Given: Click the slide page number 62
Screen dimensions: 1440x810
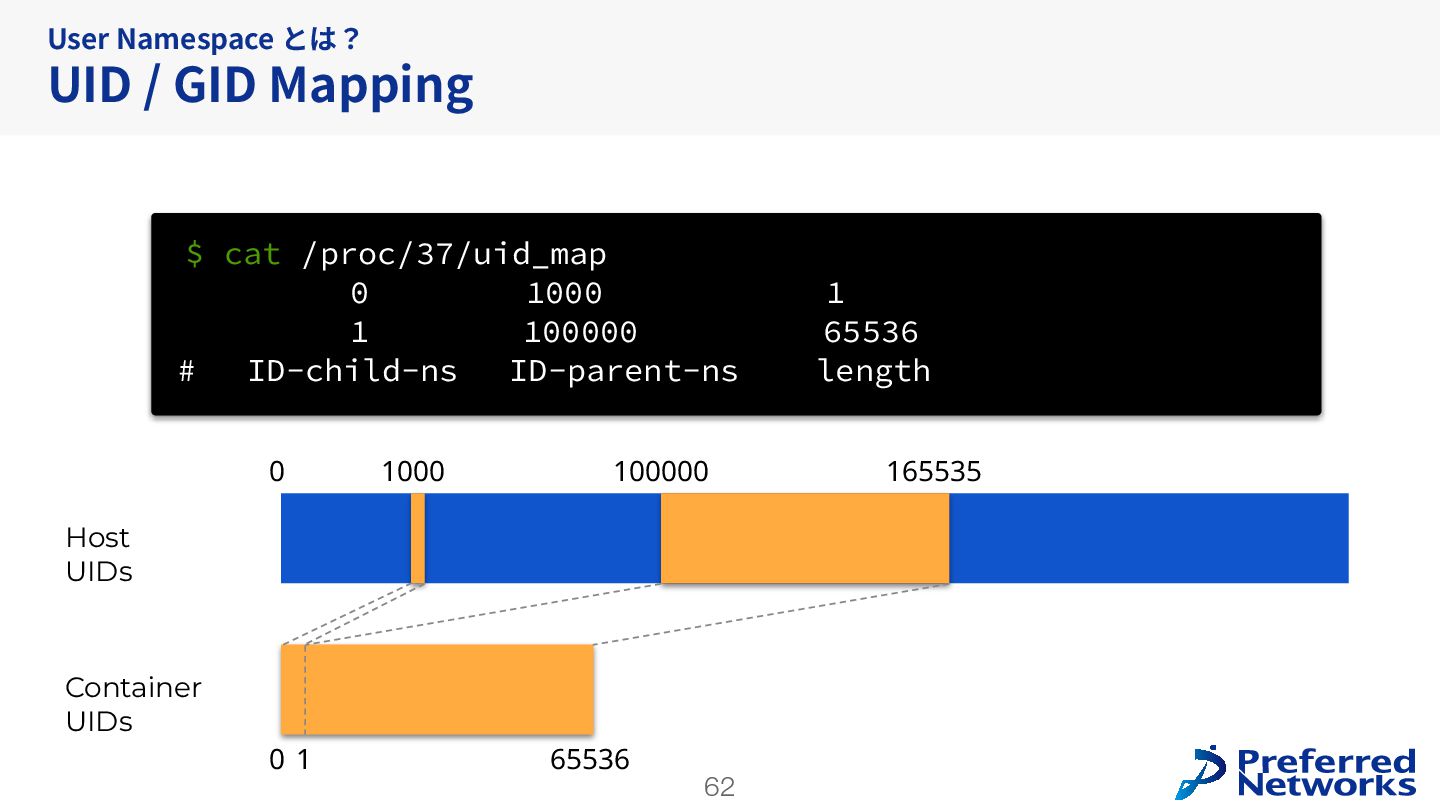Looking at the screenshot, I should pyautogui.click(x=719, y=787).
